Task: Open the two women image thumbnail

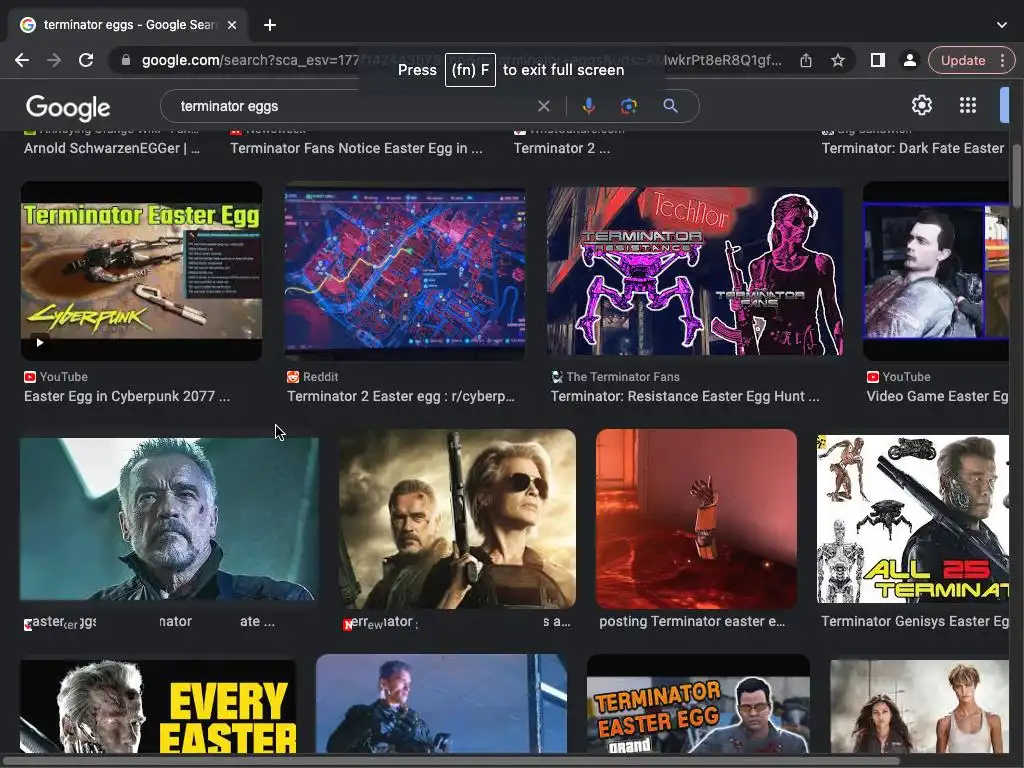Action: [920, 707]
